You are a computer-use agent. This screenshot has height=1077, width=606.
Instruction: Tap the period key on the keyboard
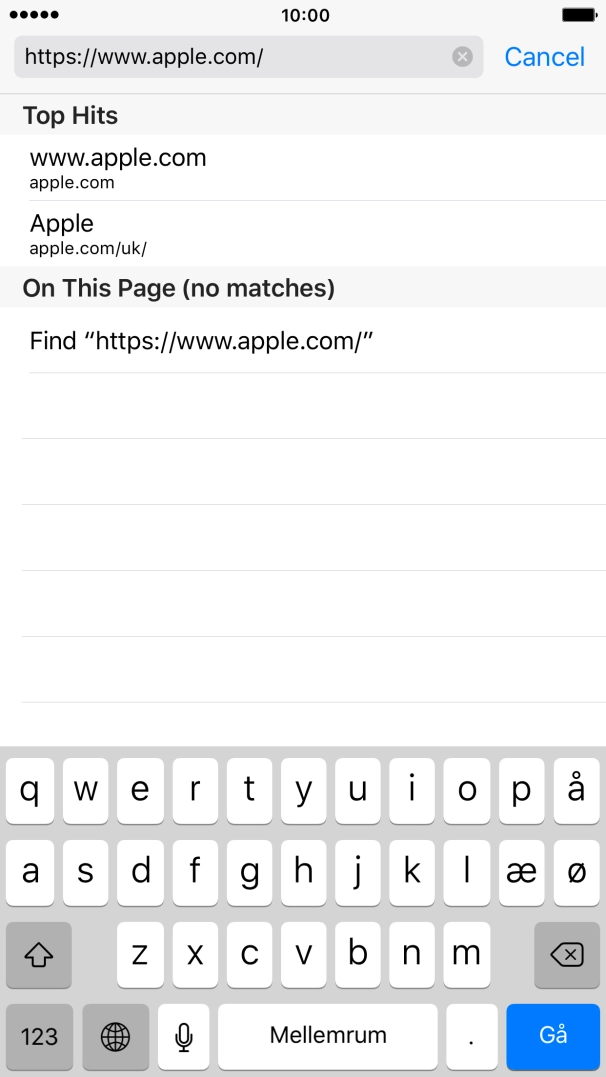pos(469,1036)
